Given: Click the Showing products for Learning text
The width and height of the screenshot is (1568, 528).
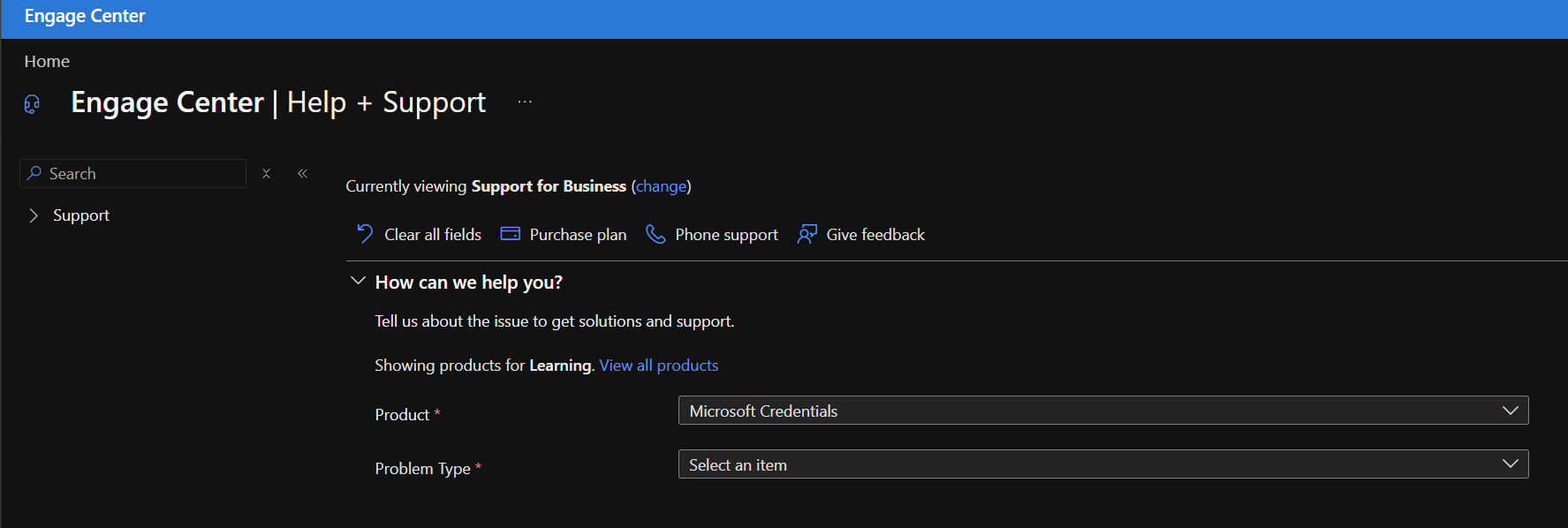Looking at the screenshot, I should pos(483,366).
